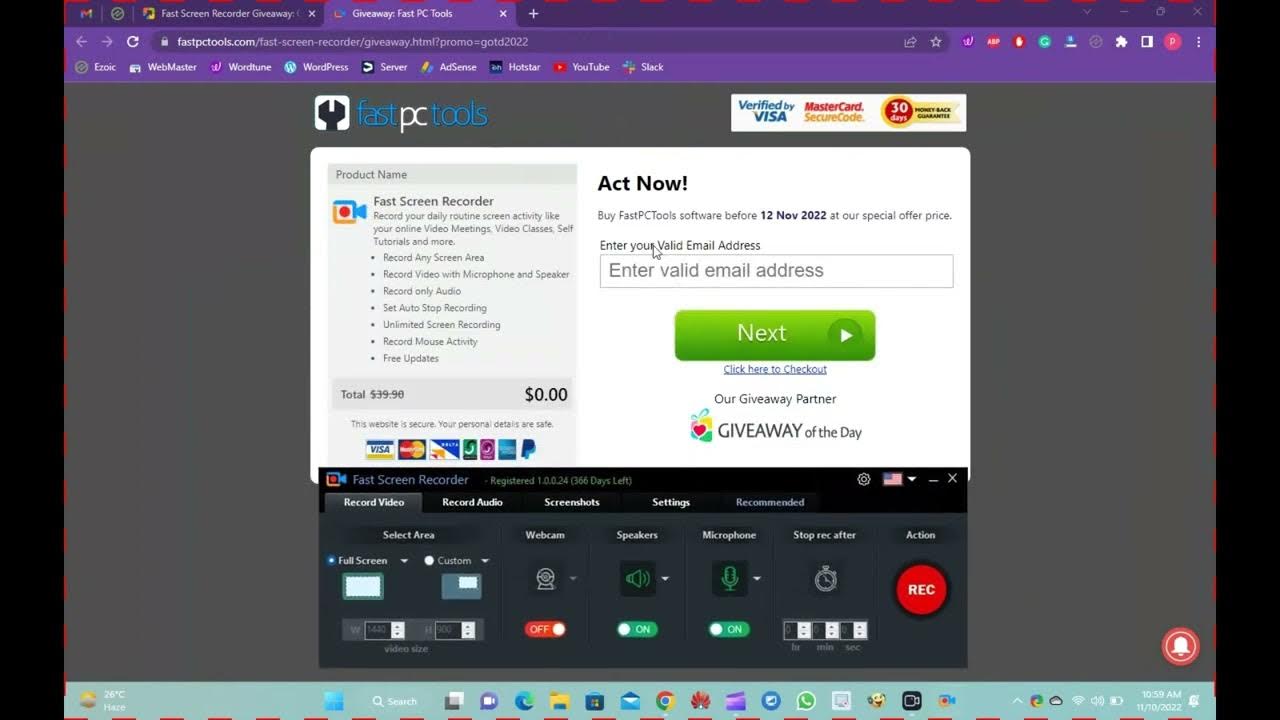The height and width of the screenshot is (720, 1280).
Task: Open Chrome from the taskbar
Action: coord(665,701)
